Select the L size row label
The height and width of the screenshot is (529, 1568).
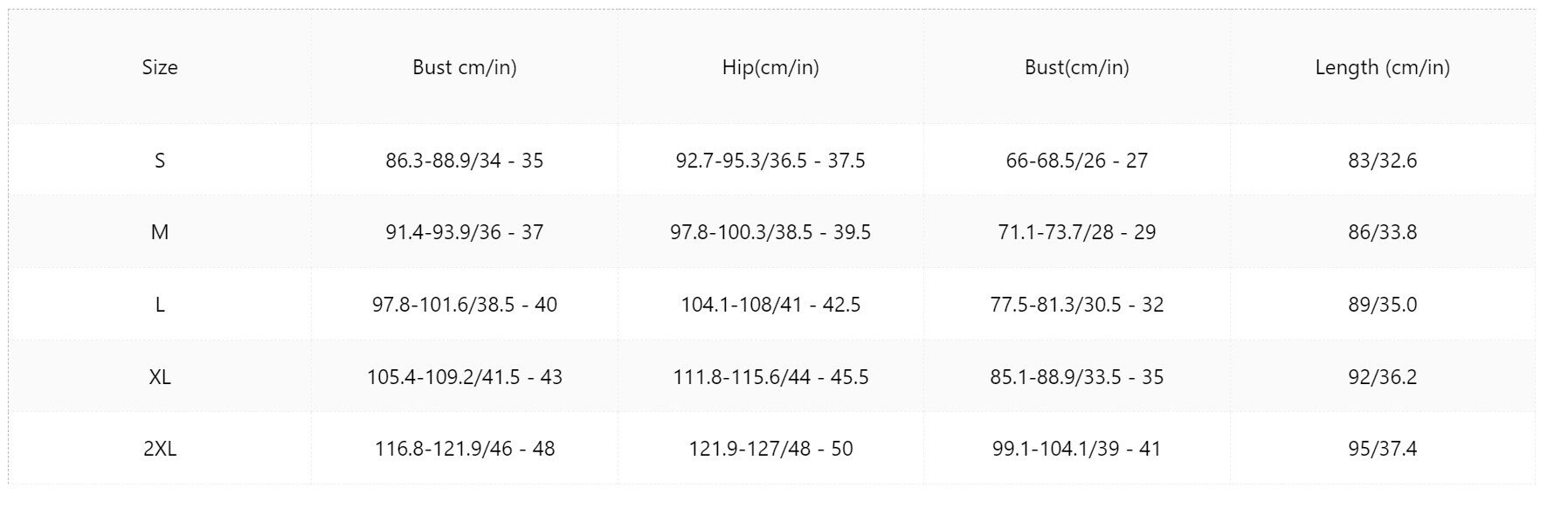(160, 305)
